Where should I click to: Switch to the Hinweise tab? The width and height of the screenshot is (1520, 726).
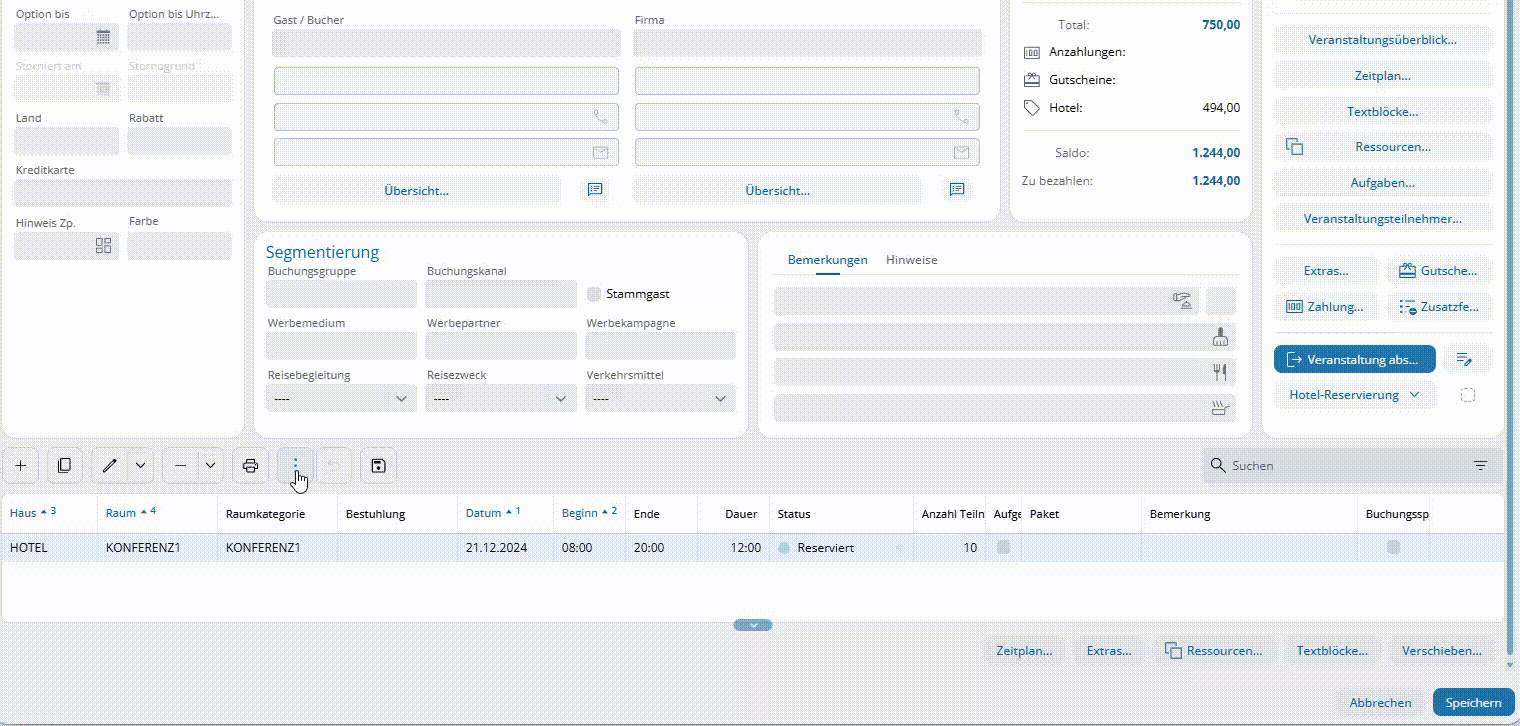tap(911, 260)
